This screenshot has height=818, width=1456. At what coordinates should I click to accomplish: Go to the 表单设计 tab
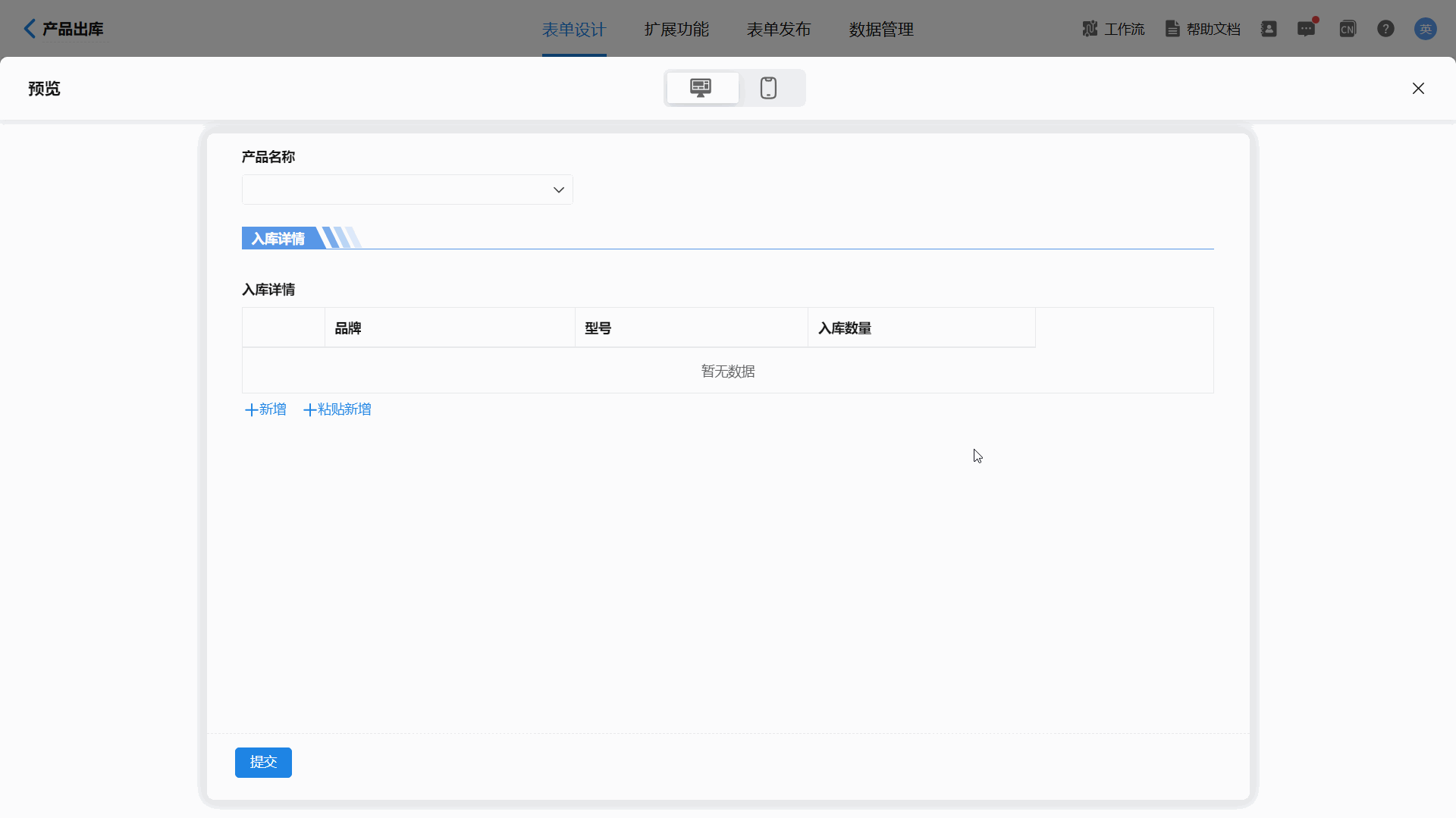[x=574, y=30]
